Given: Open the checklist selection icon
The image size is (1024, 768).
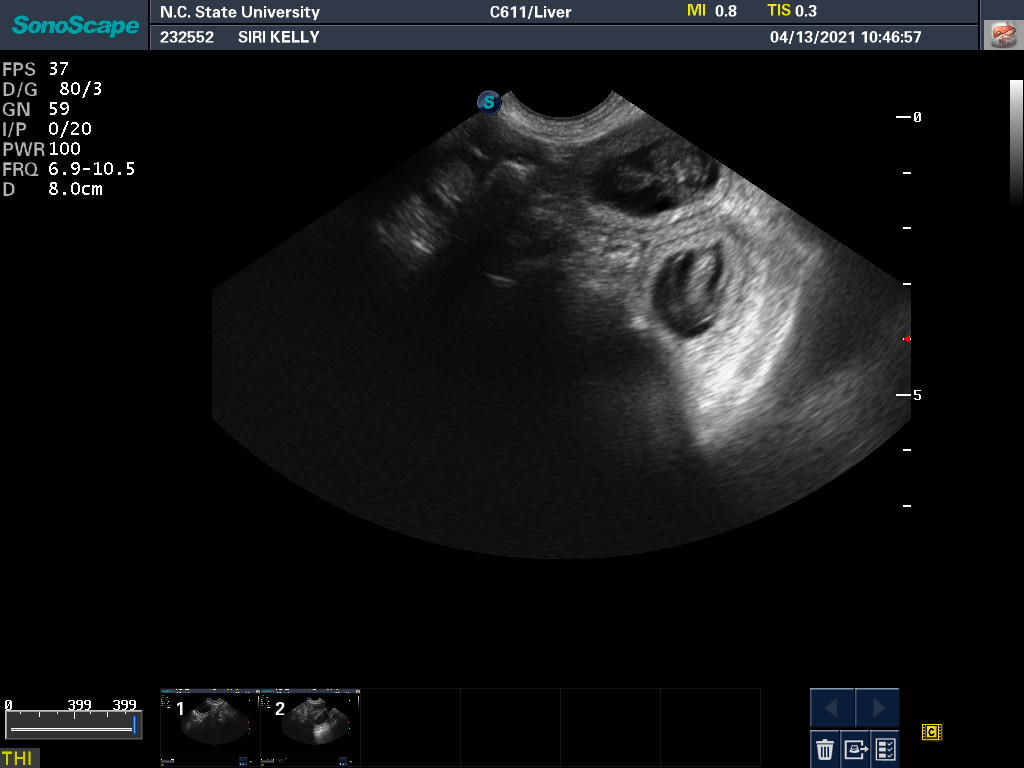Looking at the screenshot, I should tap(885, 748).
